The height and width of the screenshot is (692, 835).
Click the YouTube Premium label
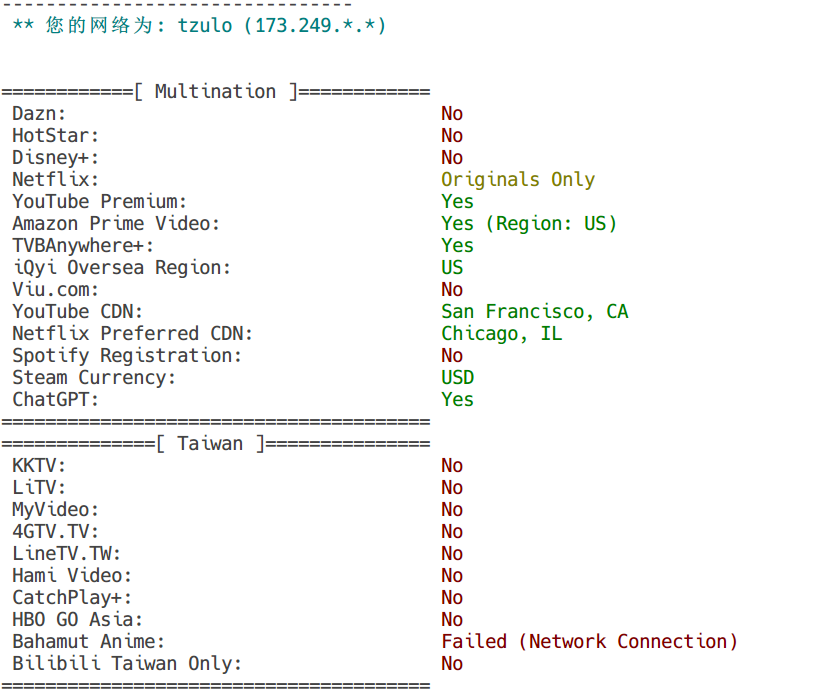pos(100,202)
